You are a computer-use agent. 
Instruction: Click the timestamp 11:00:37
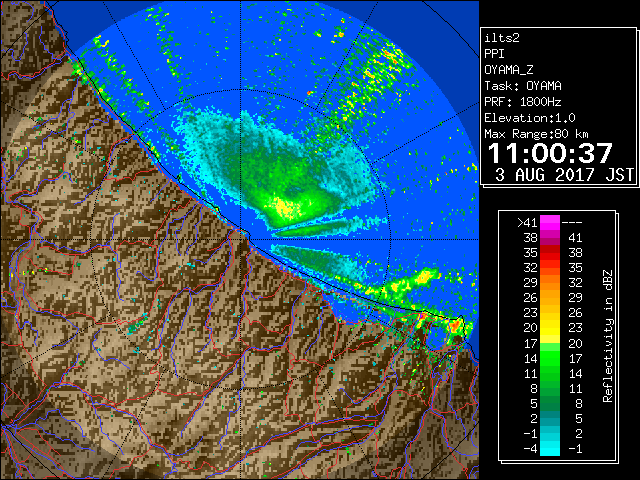(x=550, y=153)
